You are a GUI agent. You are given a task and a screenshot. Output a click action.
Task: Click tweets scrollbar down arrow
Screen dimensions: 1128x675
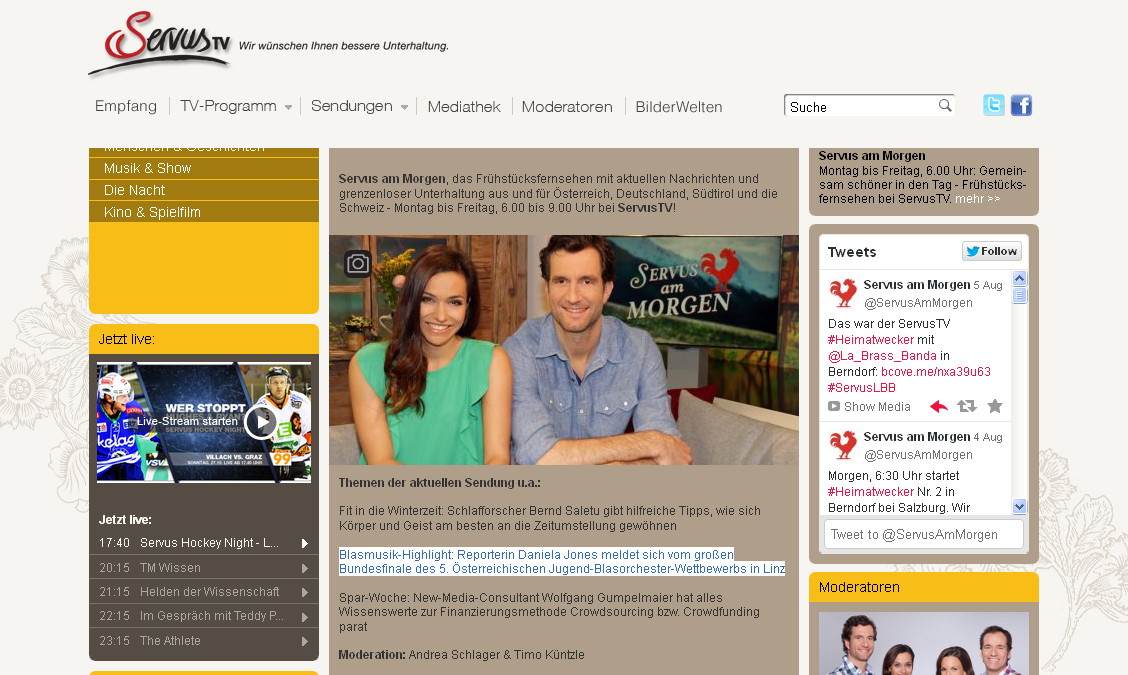click(x=1019, y=507)
